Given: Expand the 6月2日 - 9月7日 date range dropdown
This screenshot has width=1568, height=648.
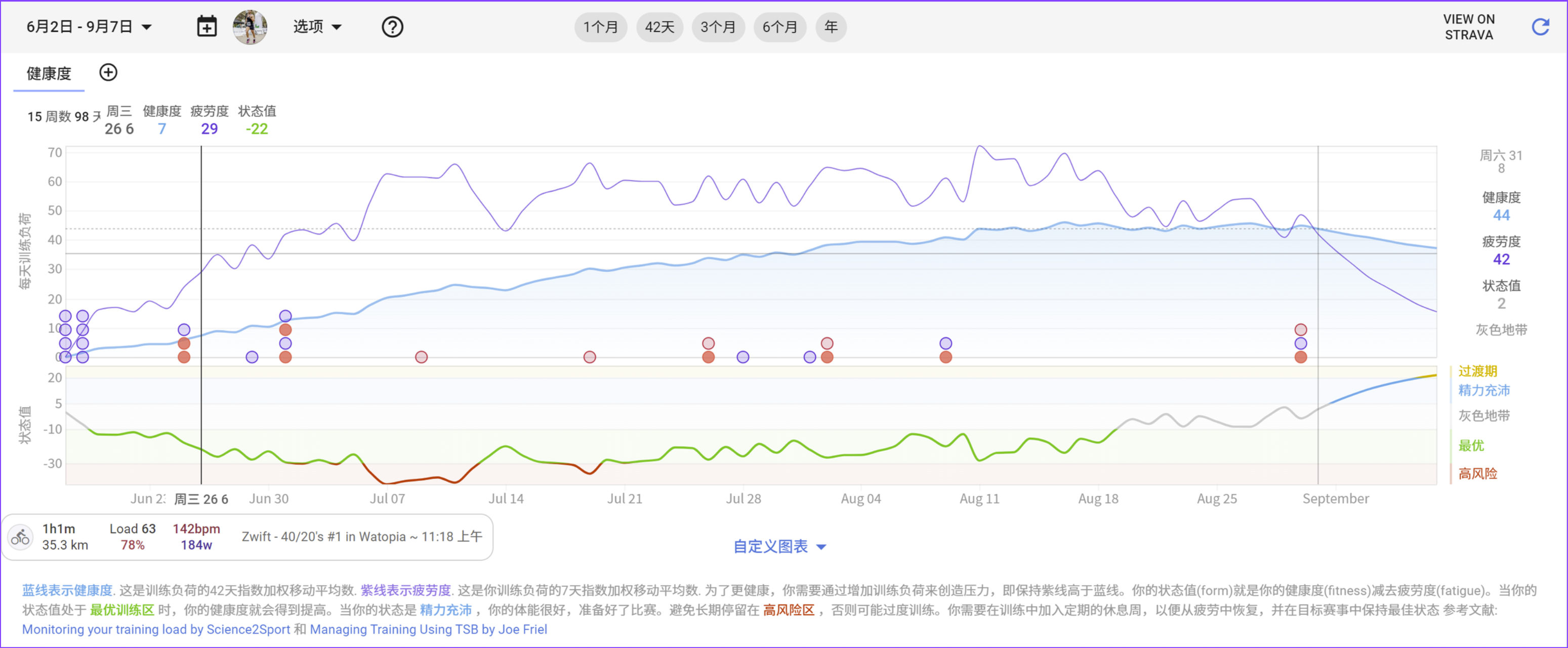Looking at the screenshot, I should [89, 27].
